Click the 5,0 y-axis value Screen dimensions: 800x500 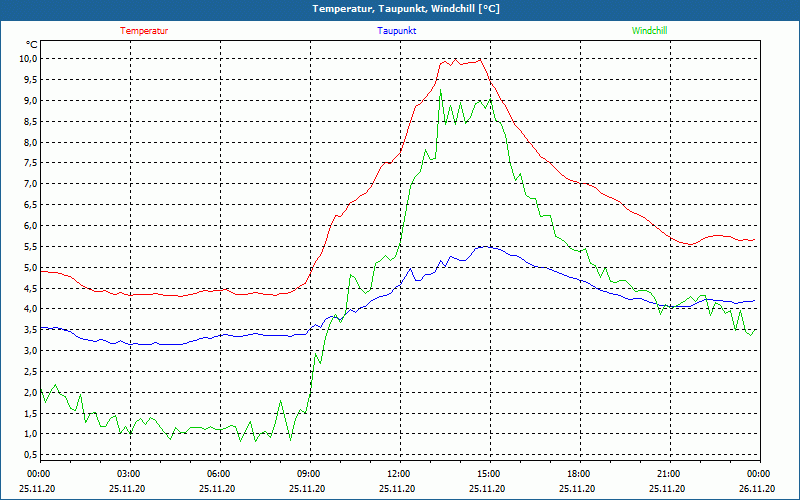[x=31, y=267]
